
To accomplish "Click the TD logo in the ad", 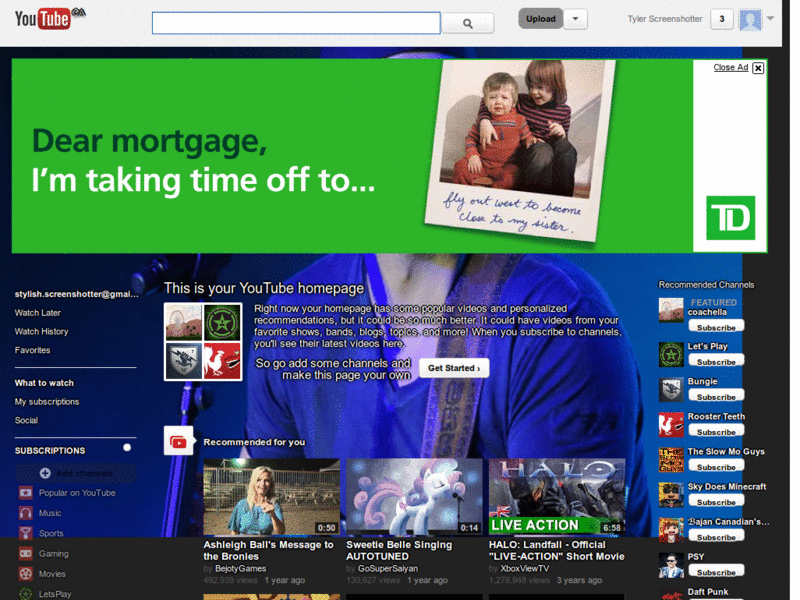I will pyautogui.click(x=730, y=218).
